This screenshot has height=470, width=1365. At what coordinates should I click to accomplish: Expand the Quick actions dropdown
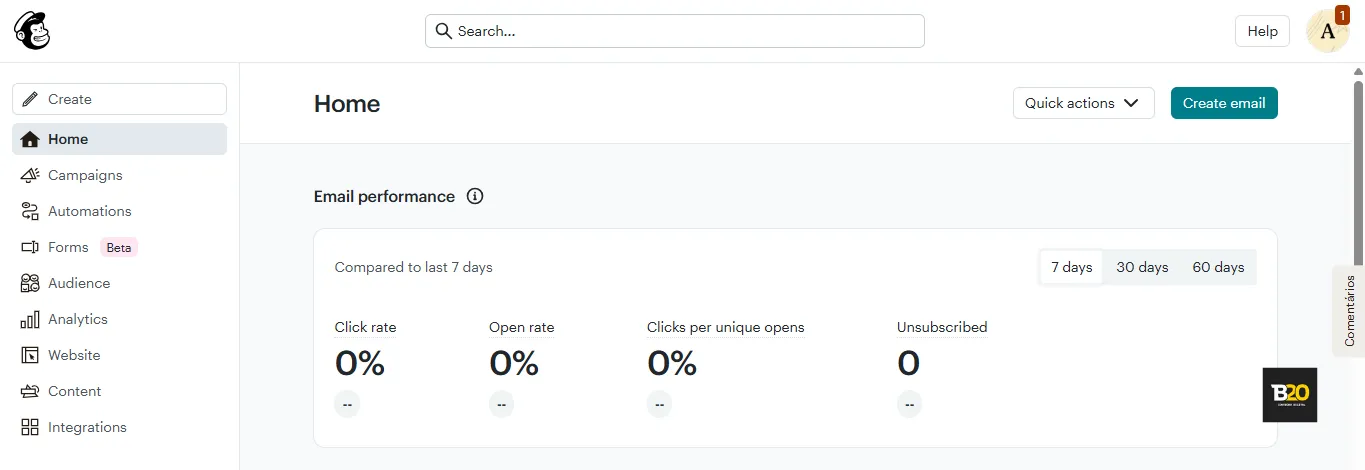[1083, 103]
